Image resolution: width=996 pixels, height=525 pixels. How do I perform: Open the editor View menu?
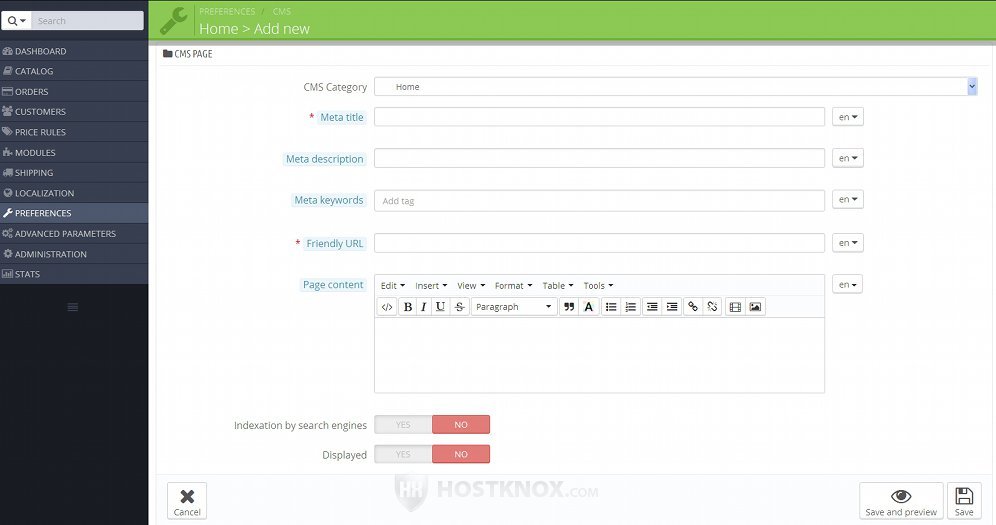point(471,286)
